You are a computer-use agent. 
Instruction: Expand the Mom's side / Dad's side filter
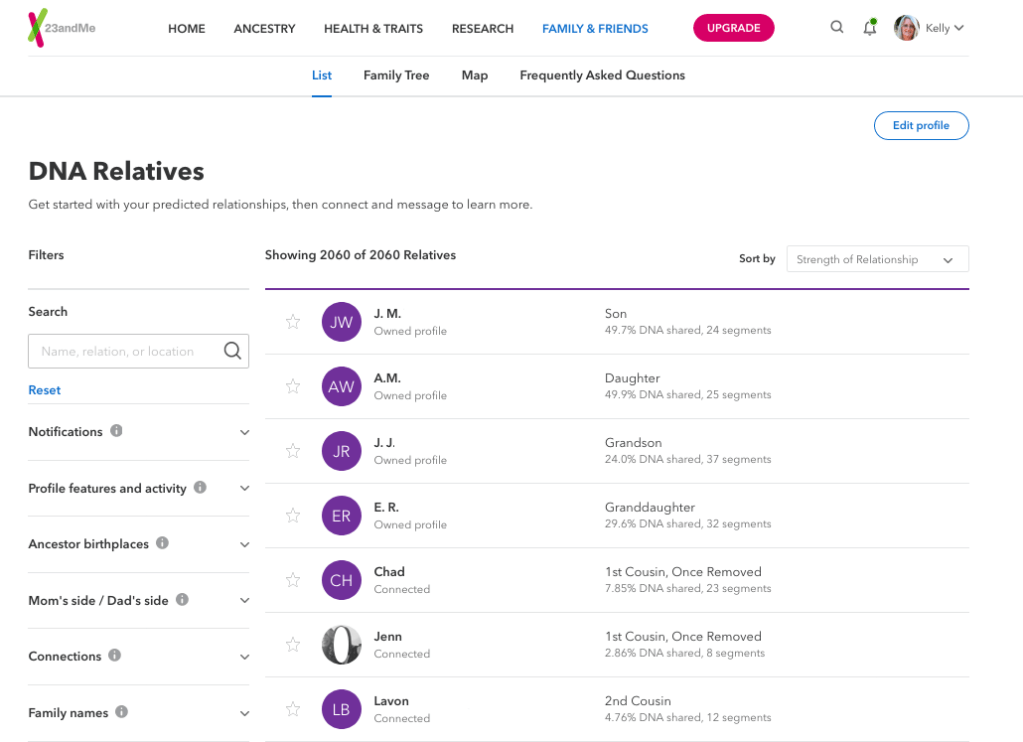(x=244, y=600)
